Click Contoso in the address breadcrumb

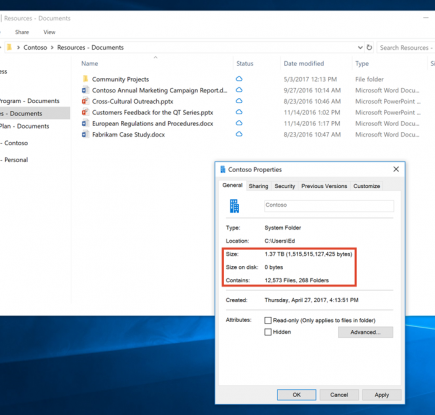(35, 47)
